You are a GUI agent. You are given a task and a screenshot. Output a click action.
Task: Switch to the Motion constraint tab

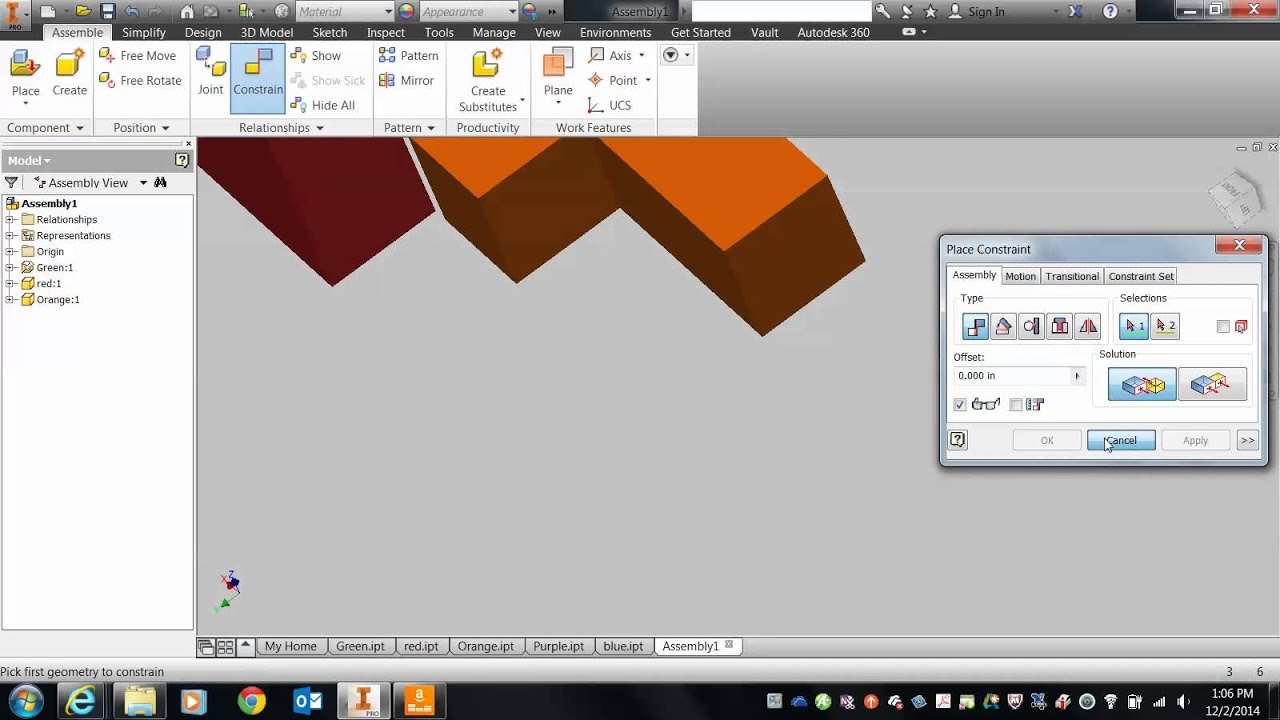pos(1020,276)
